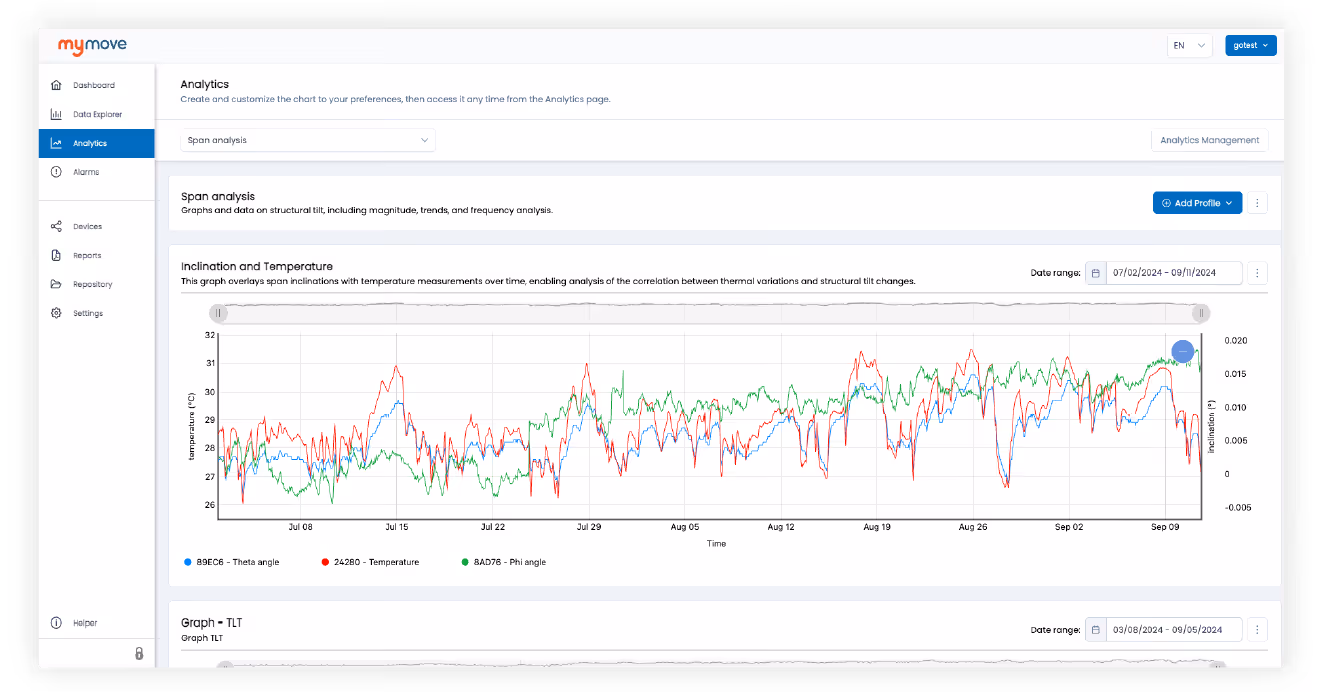Viewport: 1322px width, 692px height.
Task: Click the Time axis label under the chart
Action: pyautogui.click(x=716, y=544)
